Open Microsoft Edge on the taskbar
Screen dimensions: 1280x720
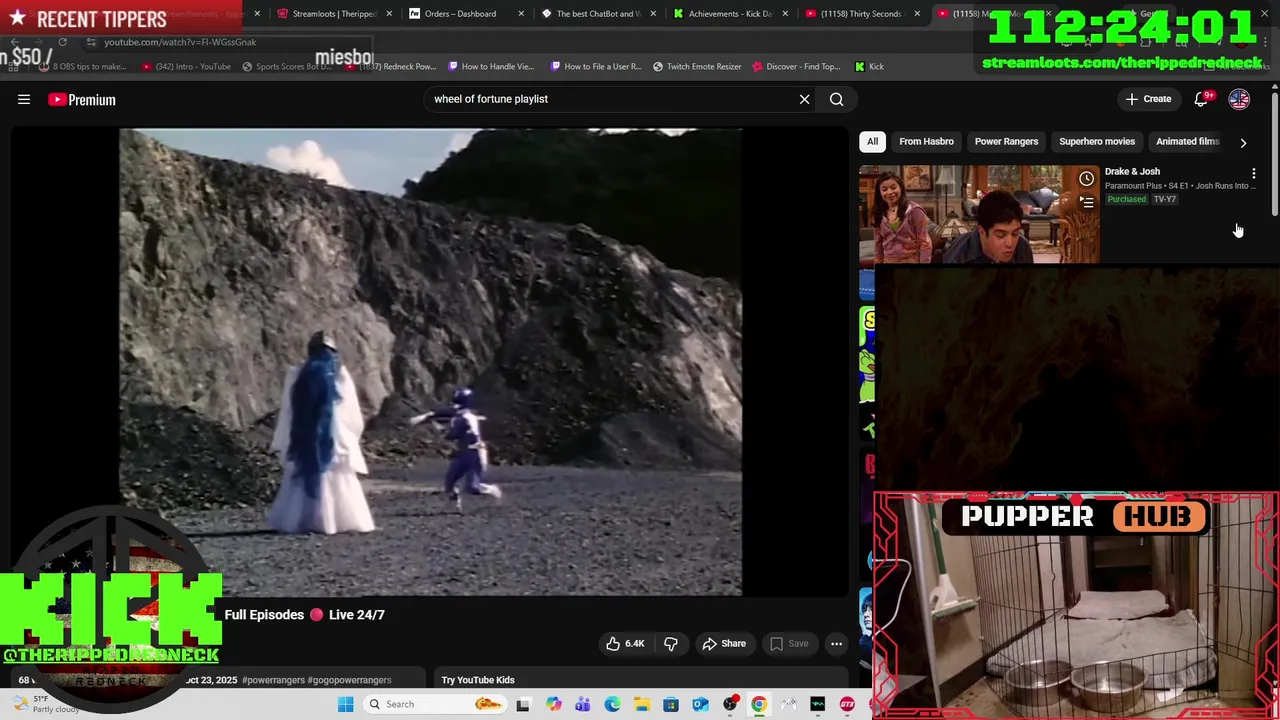click(612, 704)
